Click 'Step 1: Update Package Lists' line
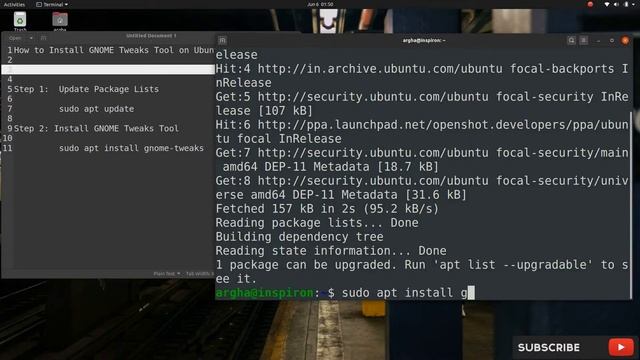Image resolution: width=640 pixels, height=360 pixels. pos(86,89)
